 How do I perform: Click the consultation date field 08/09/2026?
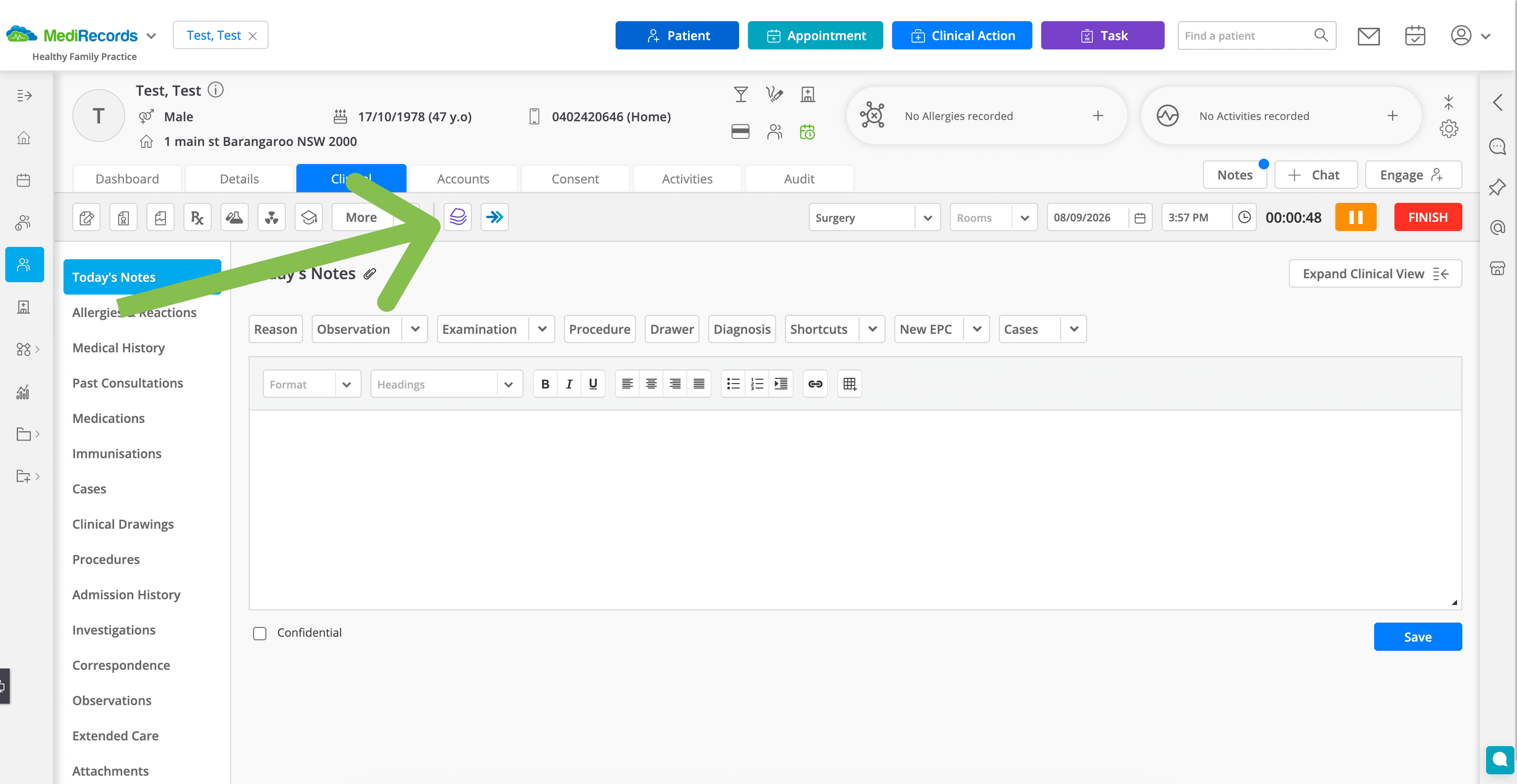pos(1099,217)
